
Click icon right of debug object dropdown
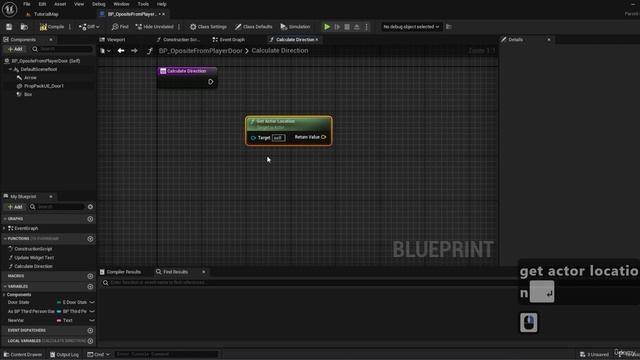click(x=449, y=27)
